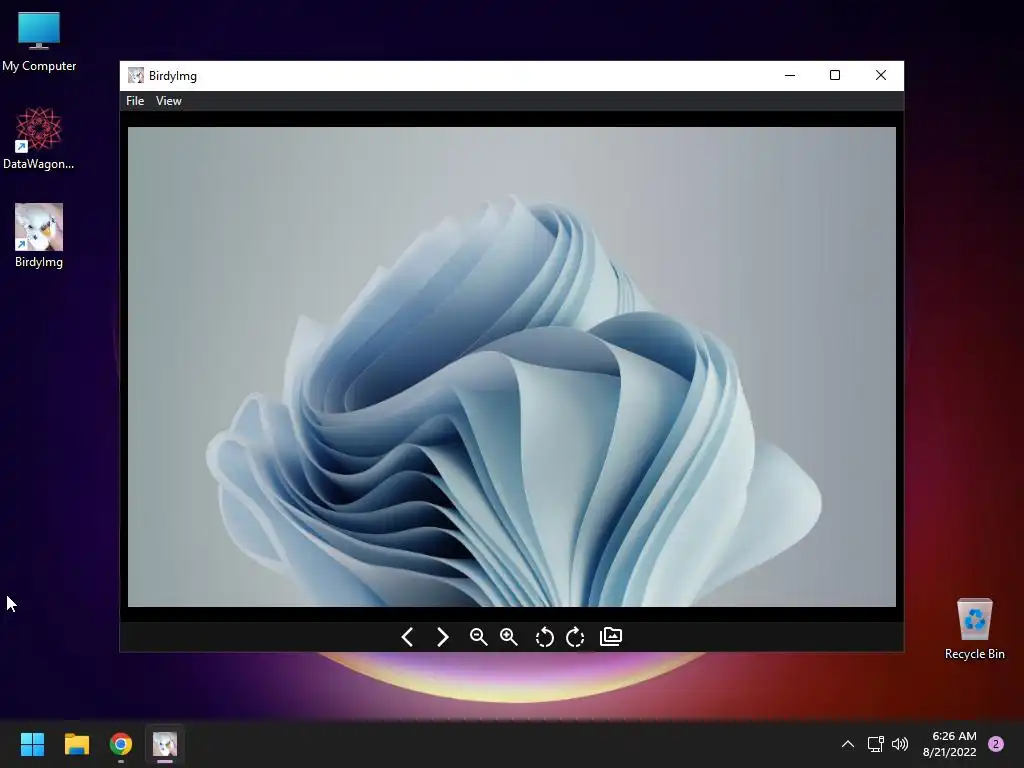The height and width of the screenshot is (768, 1024).
Task: Open the View menu
Action: 168,101
